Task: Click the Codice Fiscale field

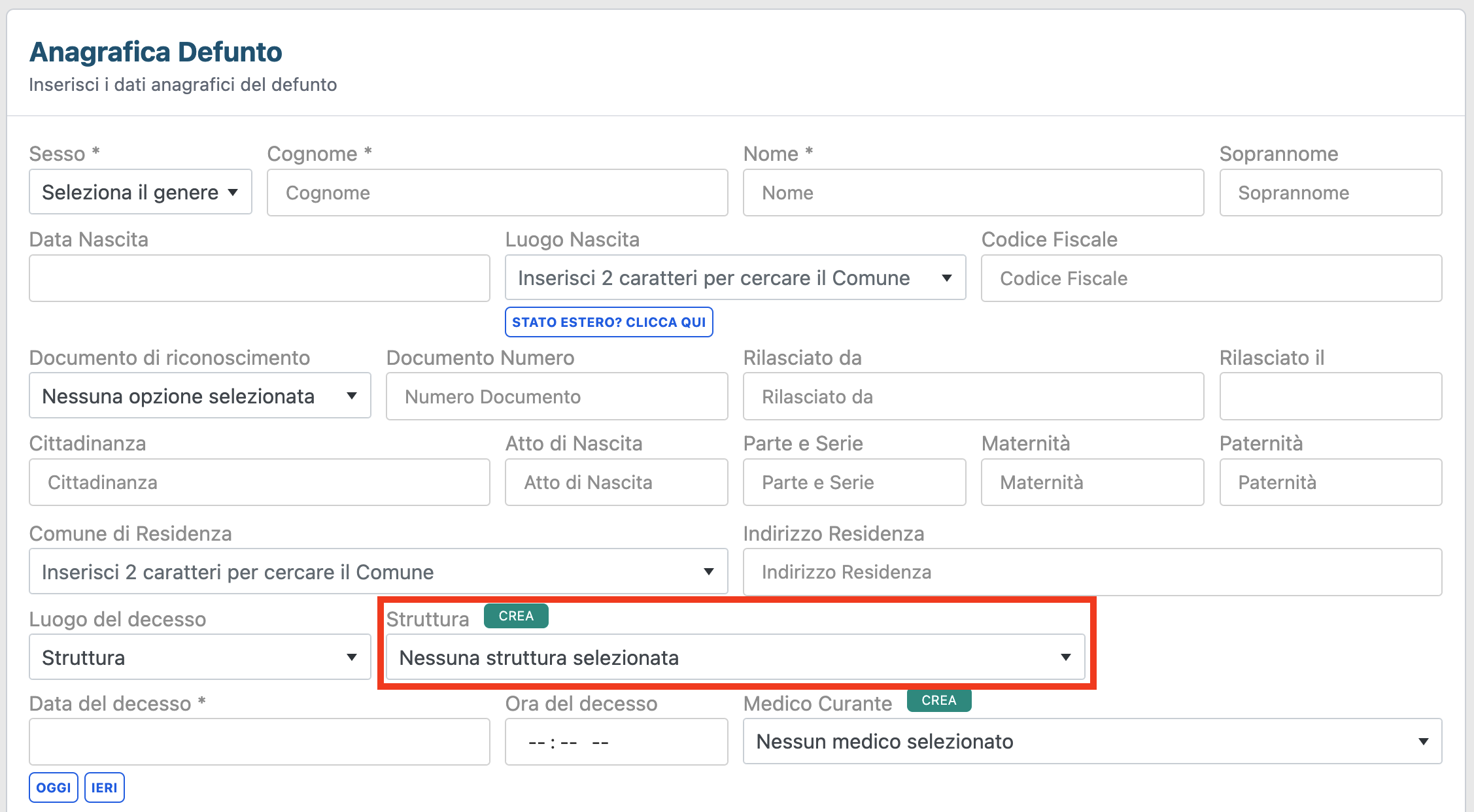Action: point(1211,279)
